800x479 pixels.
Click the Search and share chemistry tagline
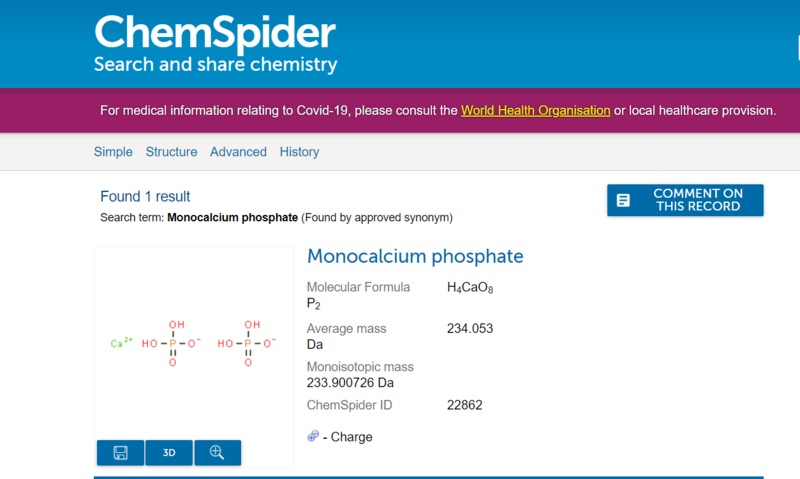click(x=215, y=66)
